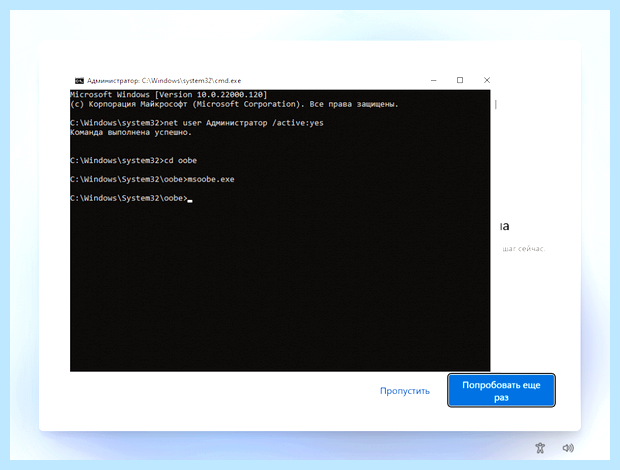Click the Microsoft Windows version line
The width and height of the screenshot is (620, 470).
tap(169, 95)
